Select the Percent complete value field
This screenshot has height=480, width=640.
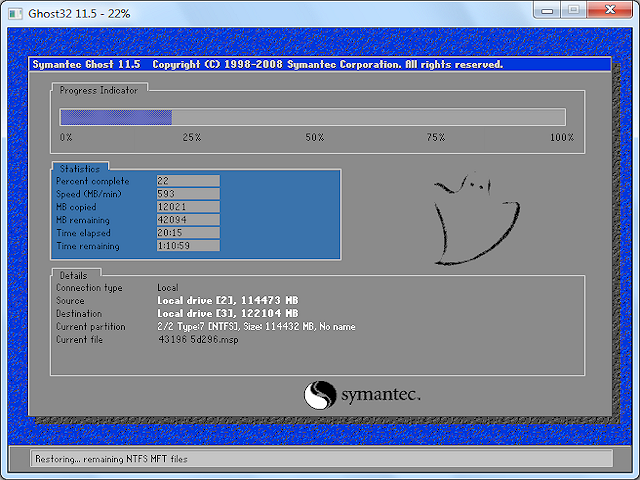pos(187,181)
